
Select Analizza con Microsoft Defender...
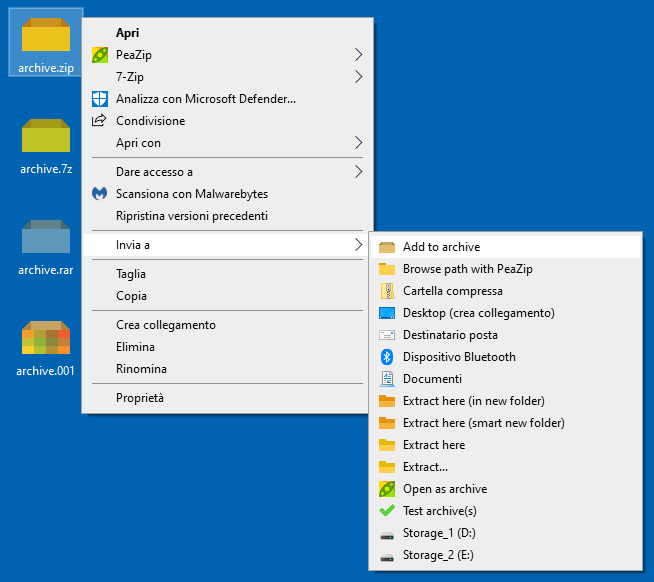[227, 99]
